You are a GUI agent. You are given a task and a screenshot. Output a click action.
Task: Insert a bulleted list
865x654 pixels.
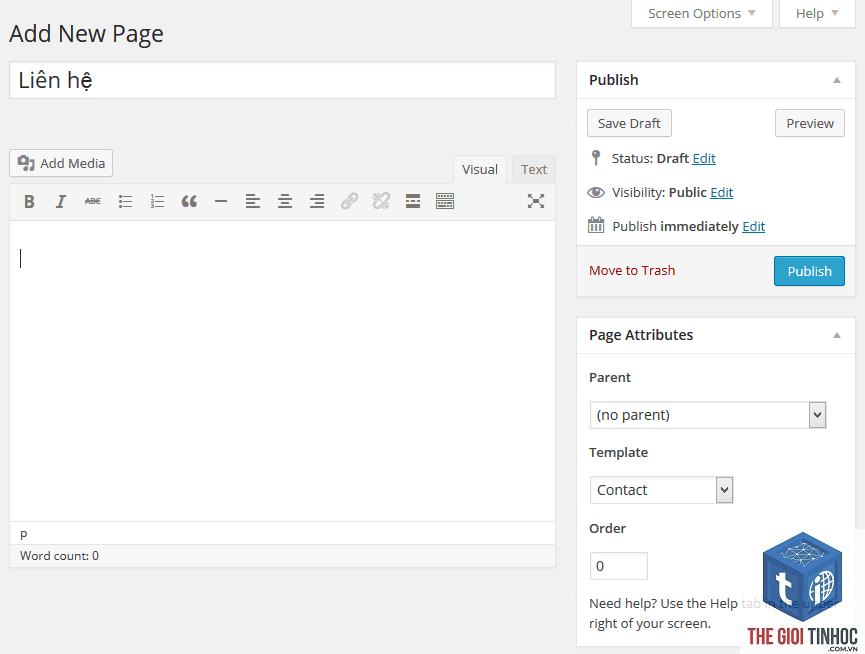click(125, 201)
